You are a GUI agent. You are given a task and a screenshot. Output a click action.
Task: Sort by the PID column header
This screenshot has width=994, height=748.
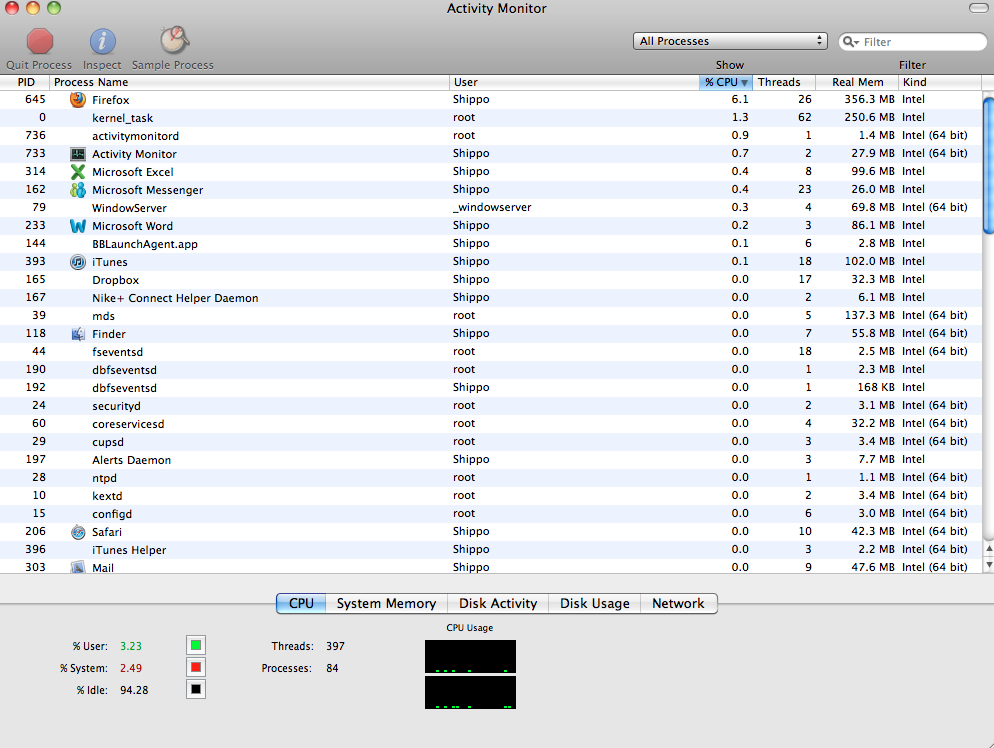tap(25, 82)
